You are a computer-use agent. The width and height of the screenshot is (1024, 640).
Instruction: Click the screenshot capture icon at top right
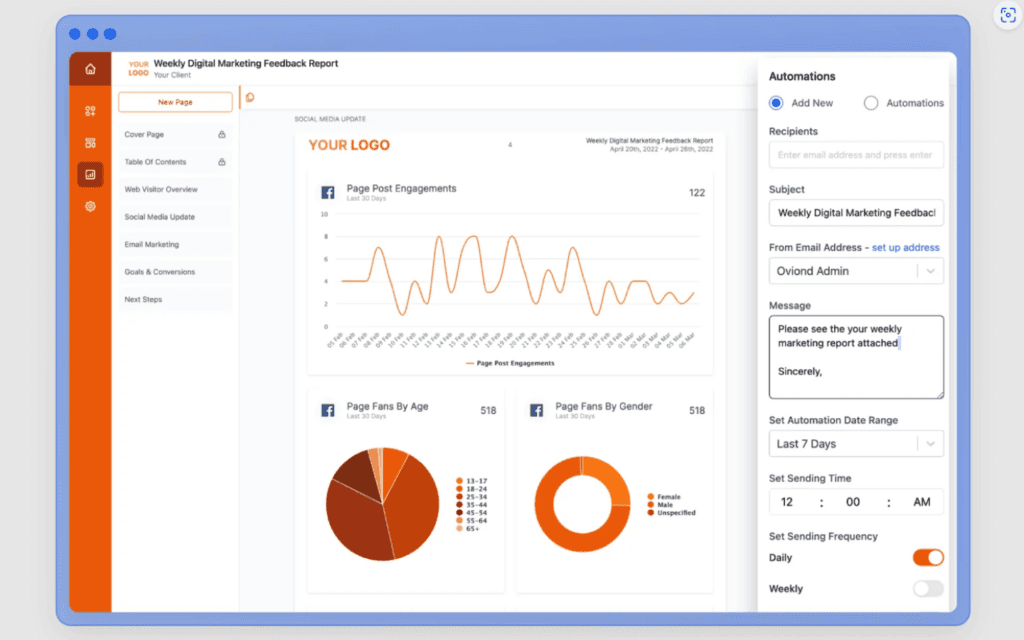point(1008,14)
